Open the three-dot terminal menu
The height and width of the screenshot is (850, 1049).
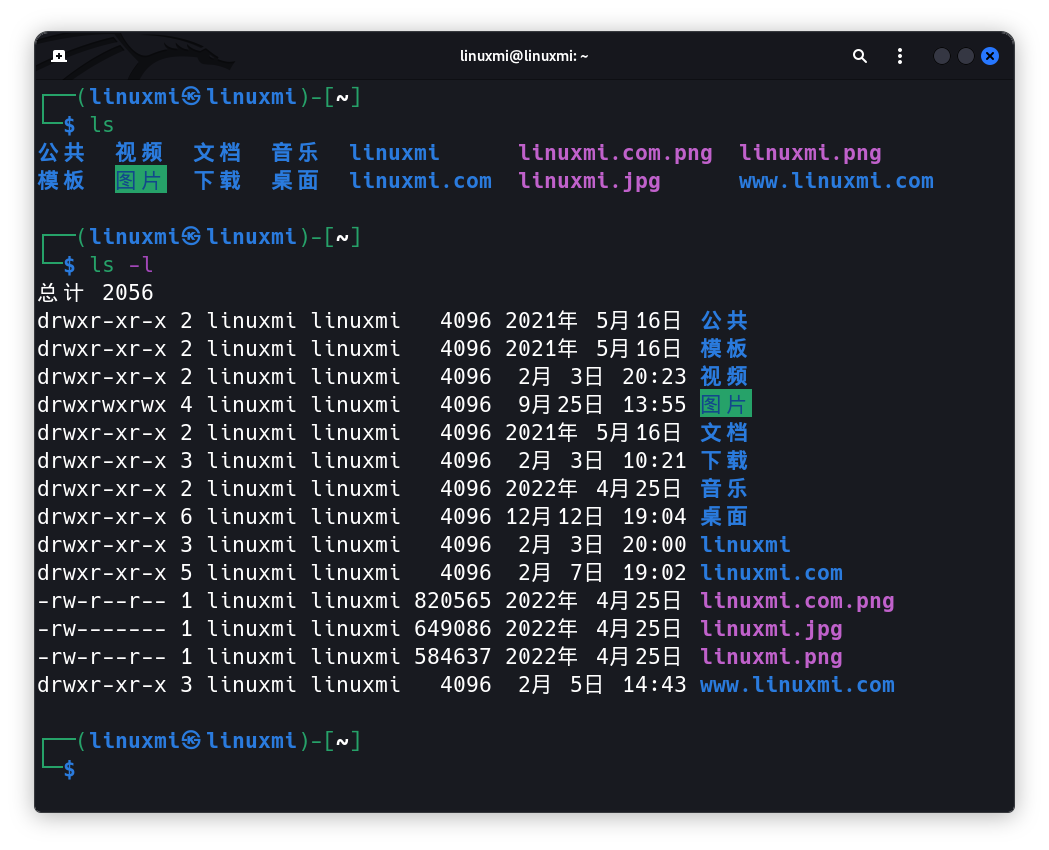pyautogui.click(x=900, y=56)
